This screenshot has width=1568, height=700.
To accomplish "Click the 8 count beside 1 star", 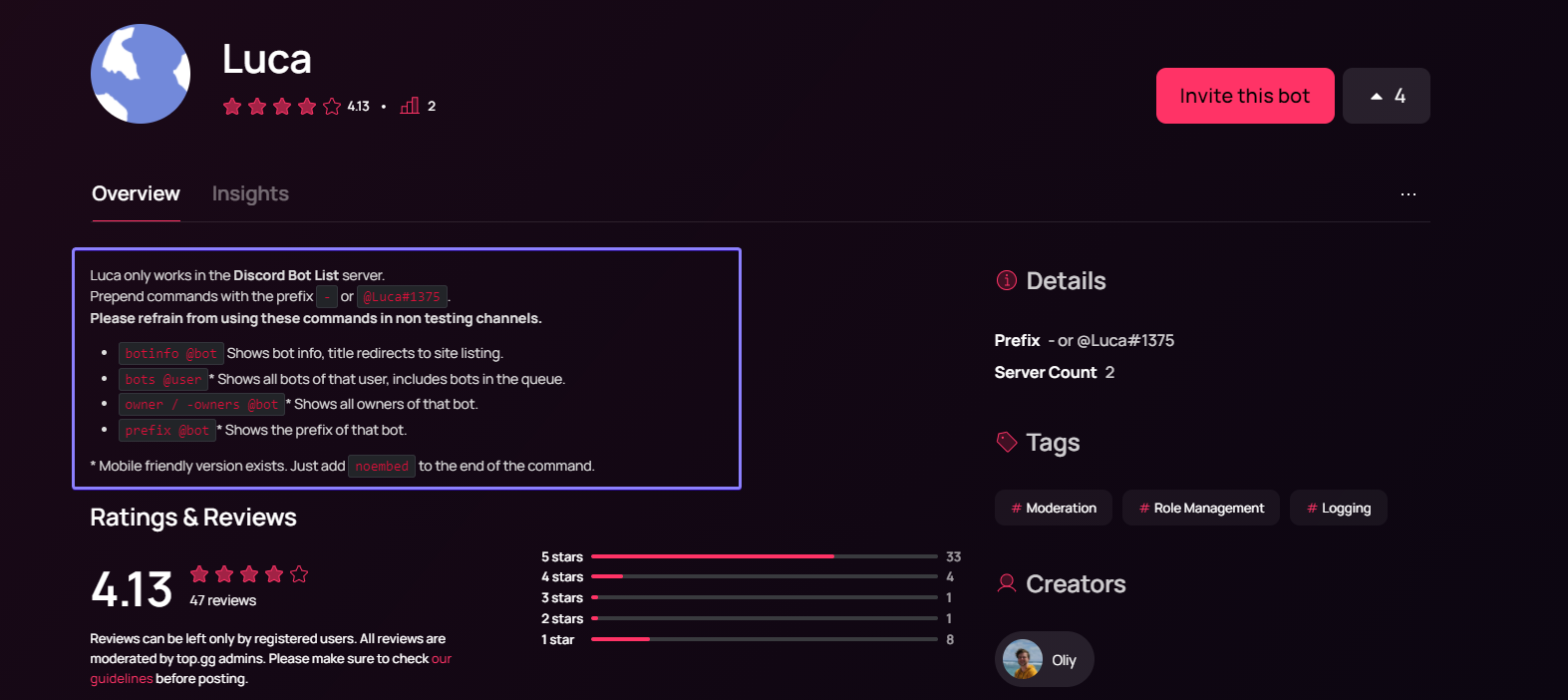I will 950,639.
